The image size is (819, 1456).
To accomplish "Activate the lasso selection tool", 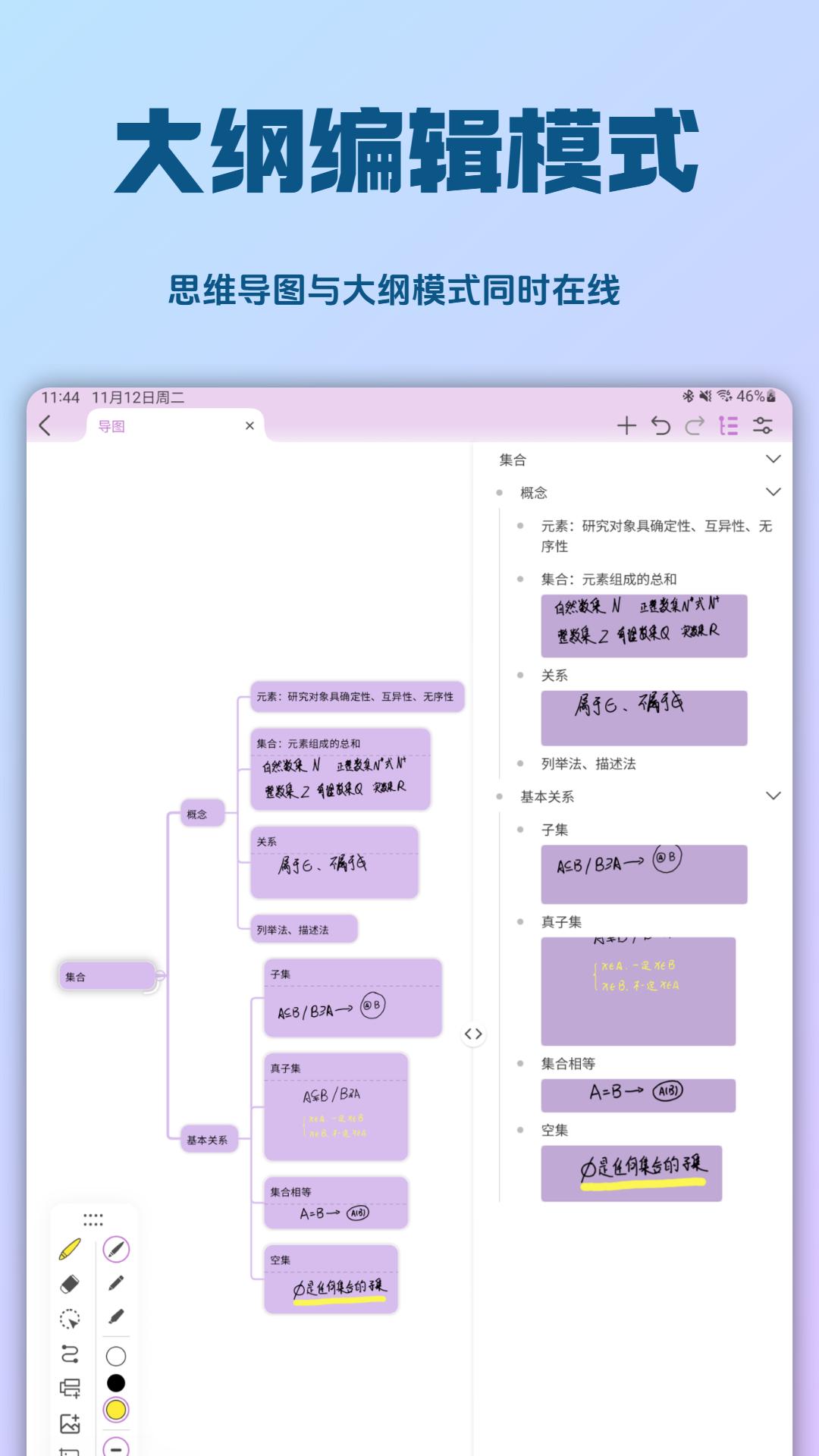I will coord(70,1319).
